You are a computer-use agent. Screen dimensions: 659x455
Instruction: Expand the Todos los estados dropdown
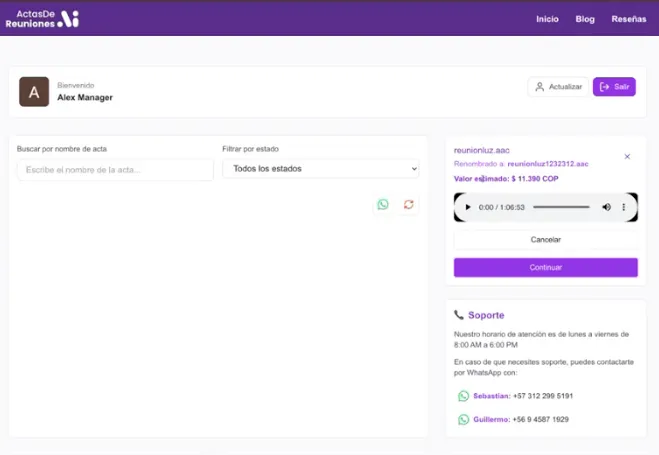coord(320,169)
